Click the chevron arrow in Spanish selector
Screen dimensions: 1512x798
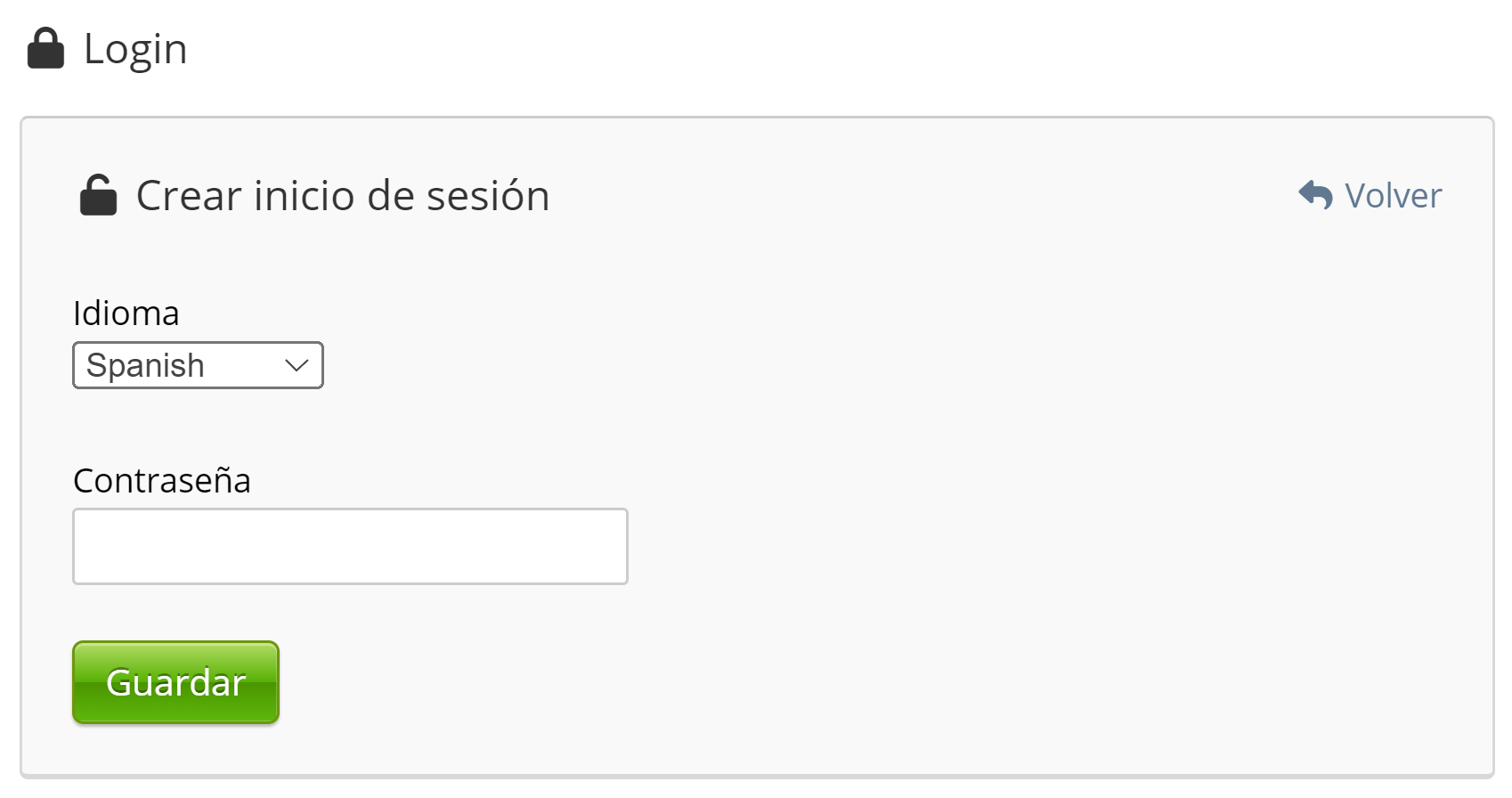[x=297, y=365]
